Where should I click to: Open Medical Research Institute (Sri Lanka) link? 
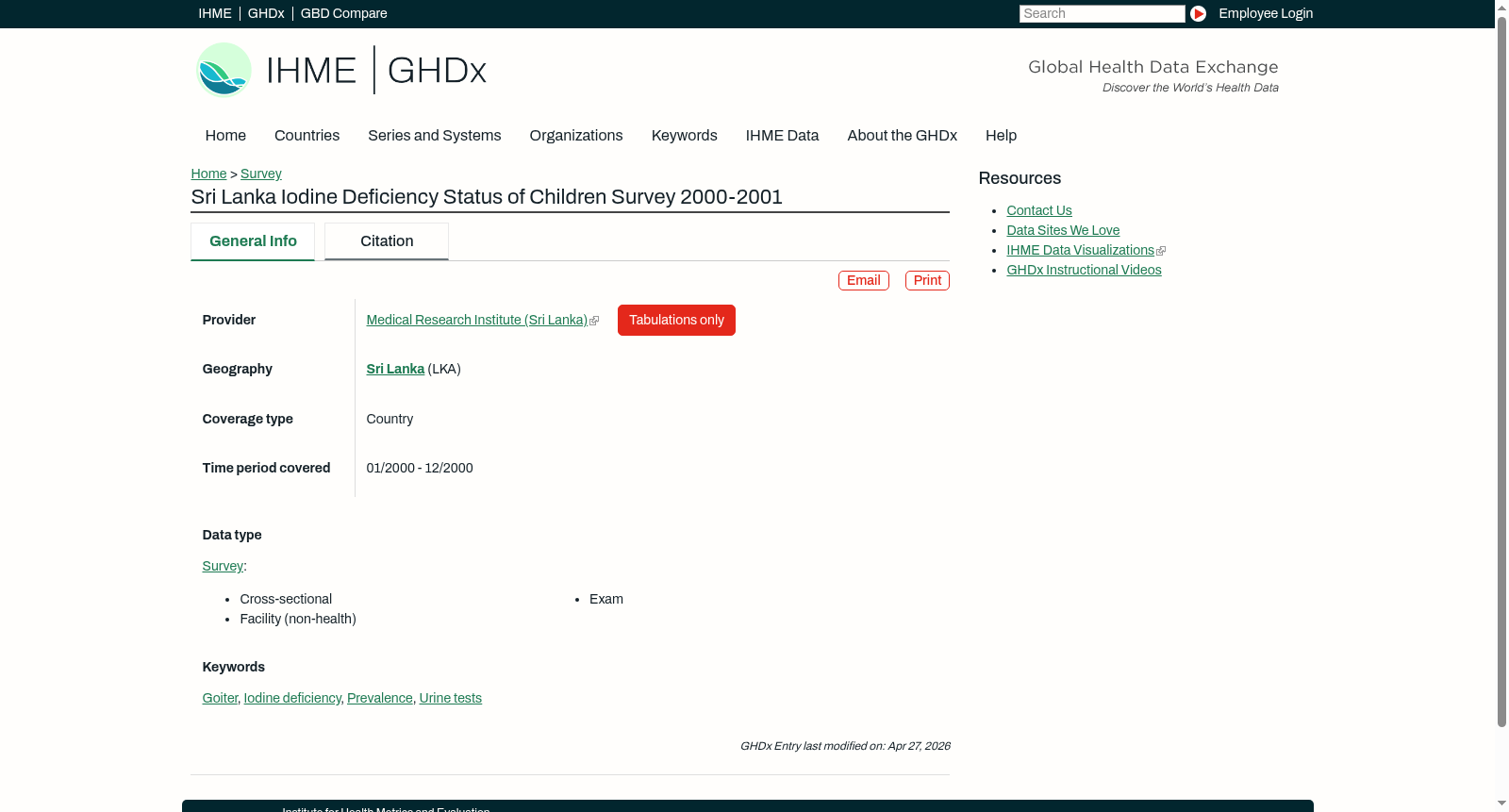tap(476, 320)
